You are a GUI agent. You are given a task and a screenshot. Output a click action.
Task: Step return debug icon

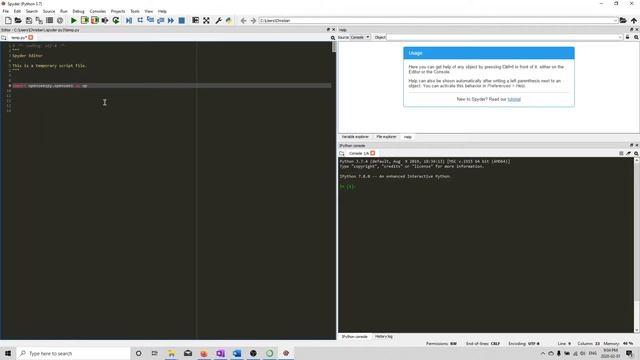click(x=160, y=20)
